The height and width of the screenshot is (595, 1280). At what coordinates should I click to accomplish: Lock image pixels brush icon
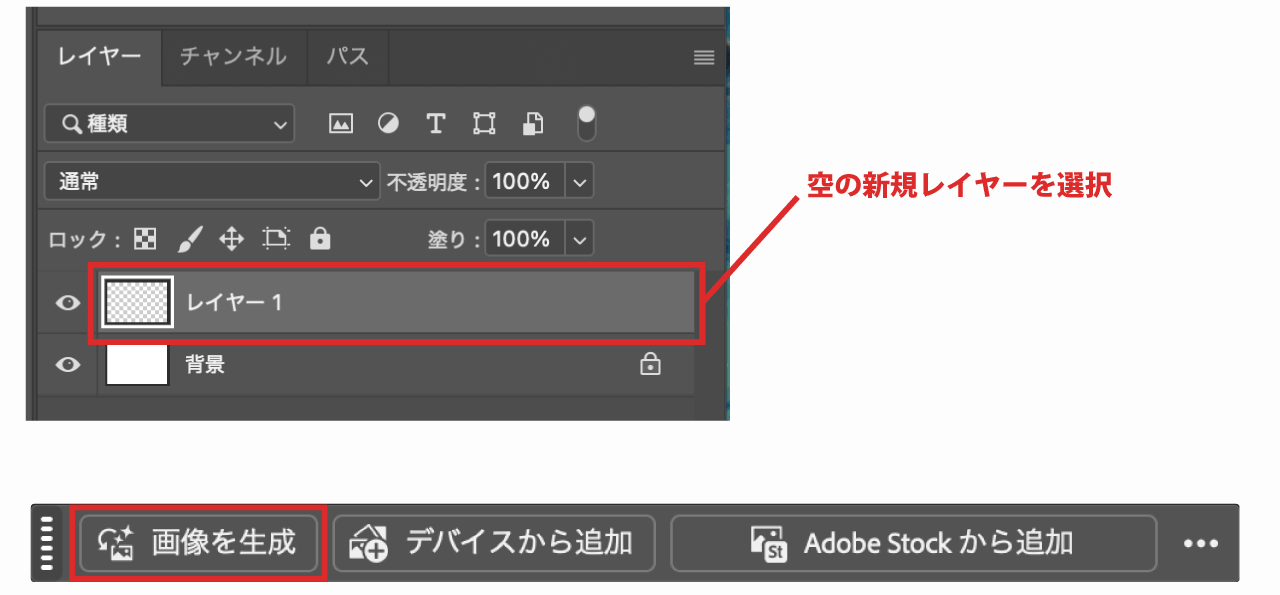(190, 239)
